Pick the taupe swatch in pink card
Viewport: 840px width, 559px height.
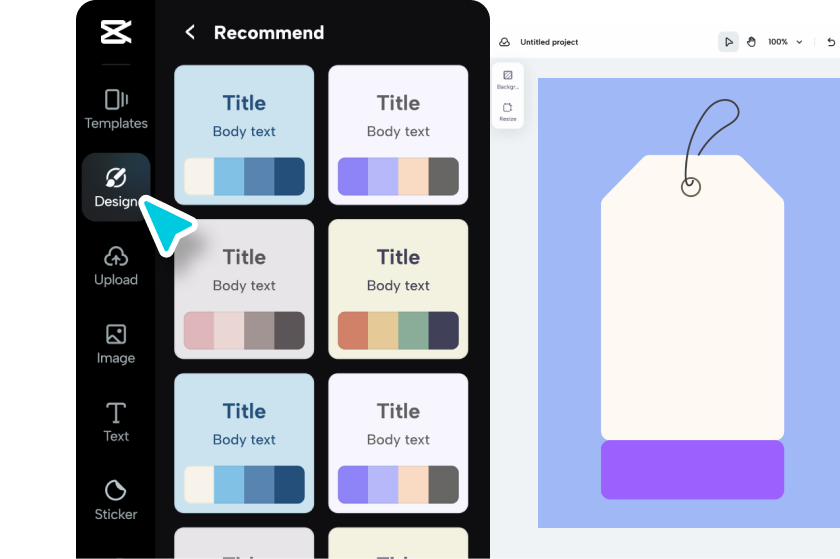pyautogui.click(x=259, y=330)
